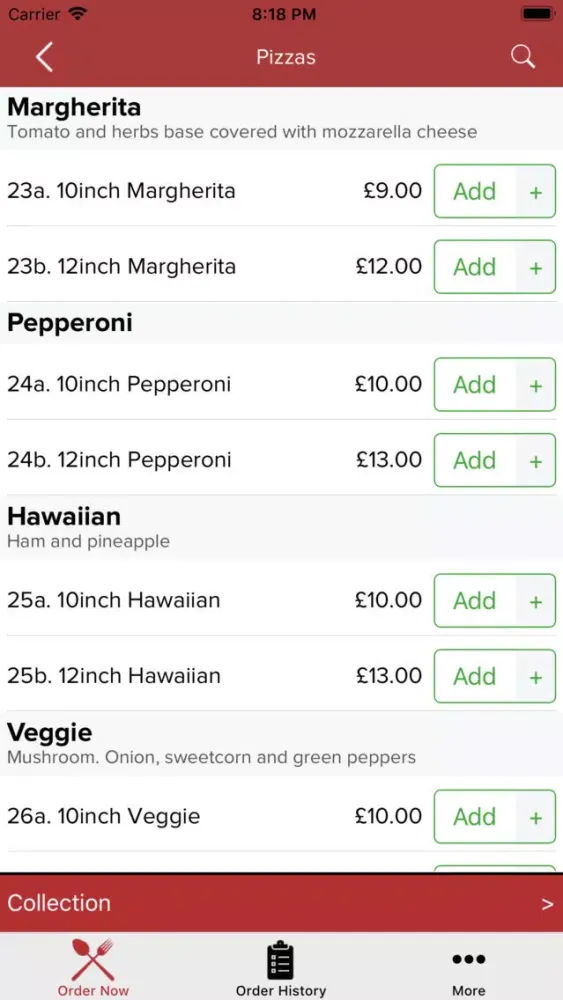Add 12inch Margherita to the order

tap(475, 267)
